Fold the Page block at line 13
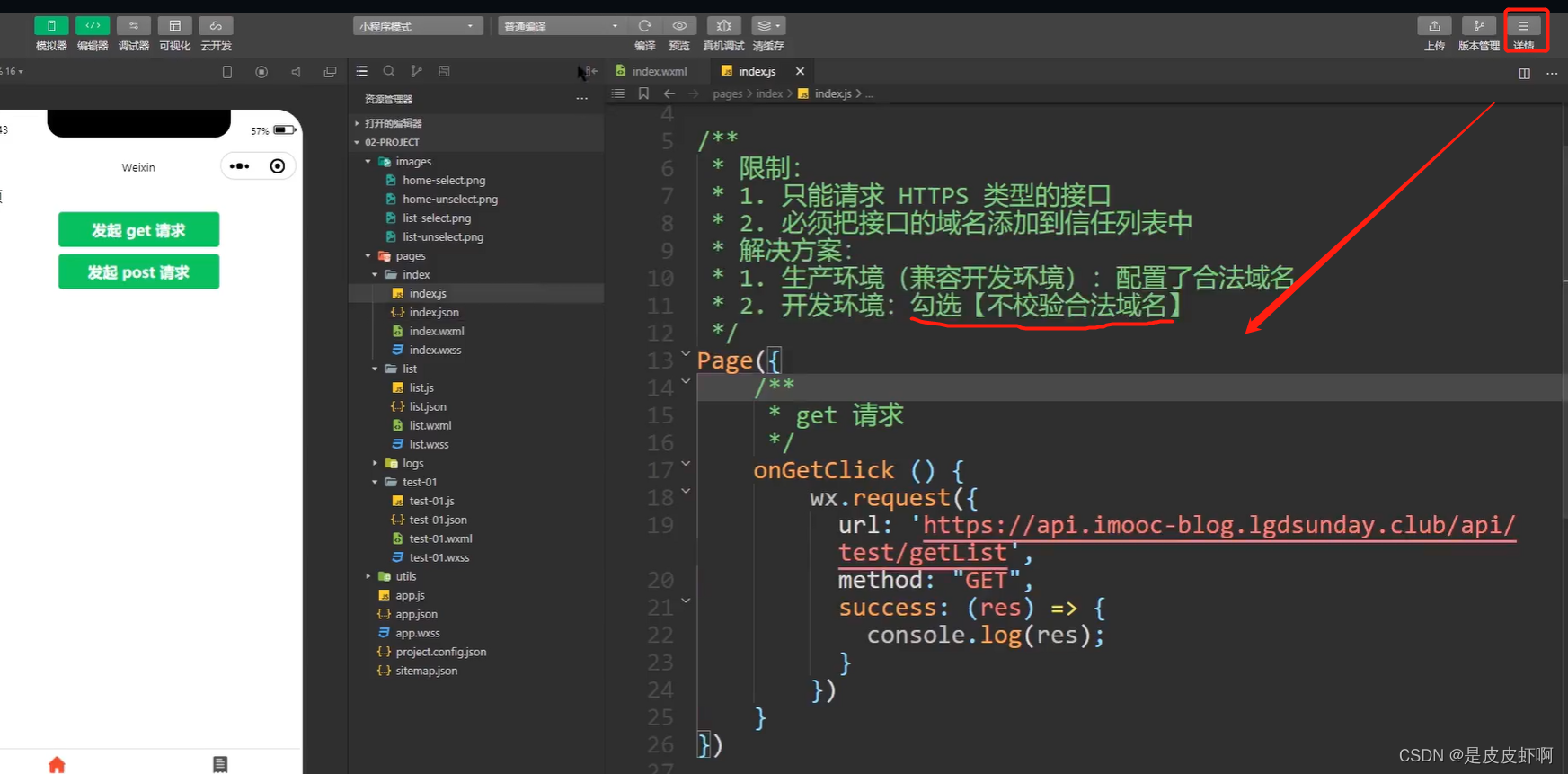The height and width of the screenshot is (774, 1568). click(x=686, y=354)
